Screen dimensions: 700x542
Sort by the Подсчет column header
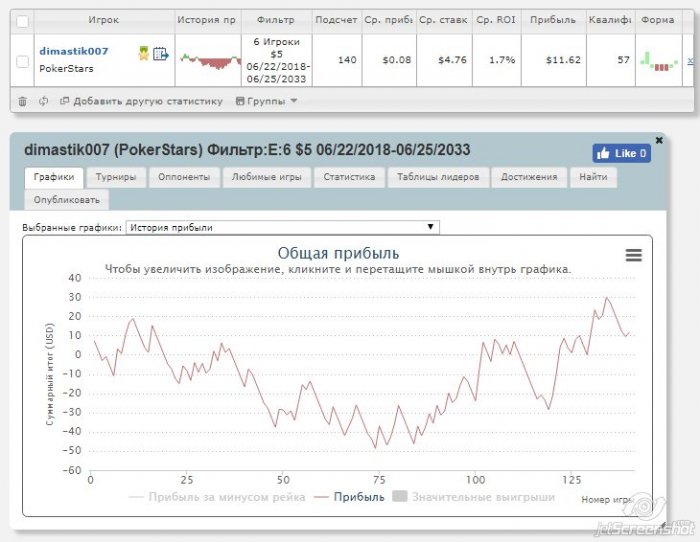pos(336,20)
